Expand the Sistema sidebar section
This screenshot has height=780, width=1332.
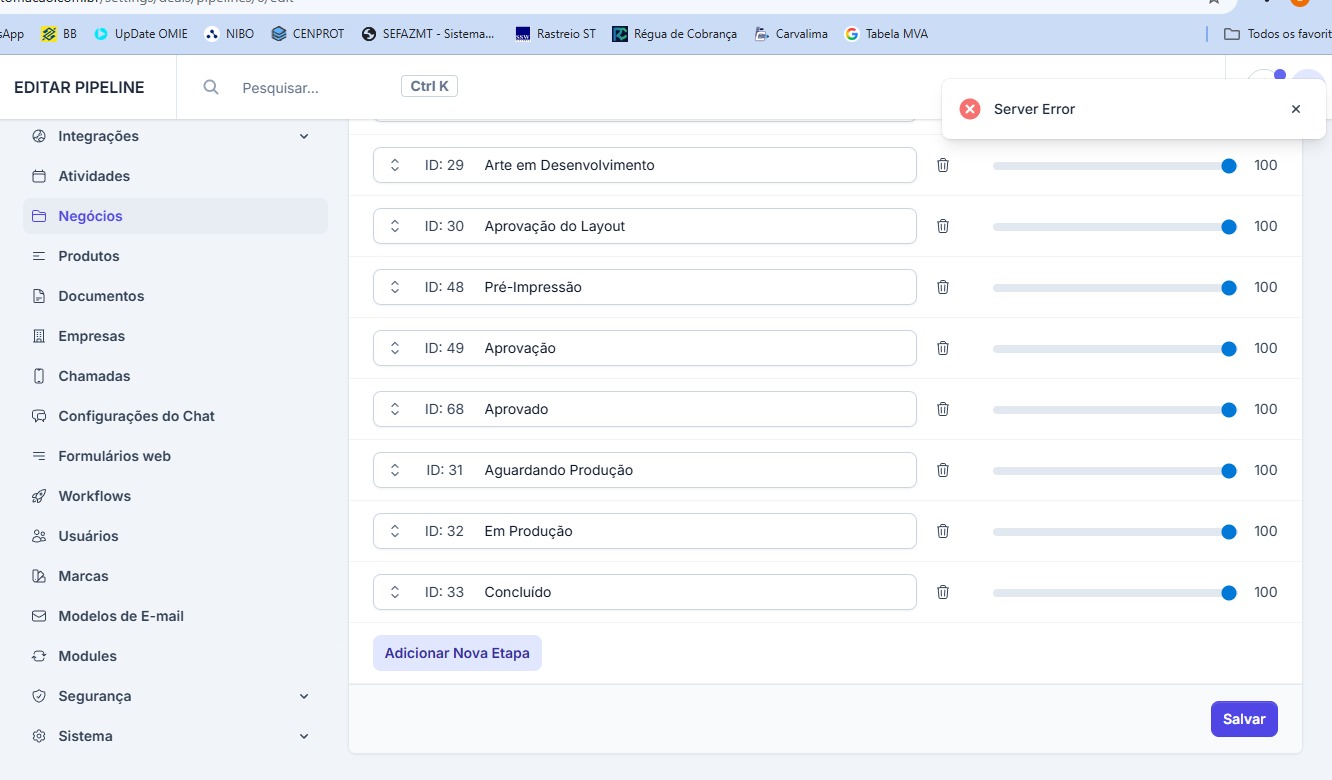click(304, 736)
